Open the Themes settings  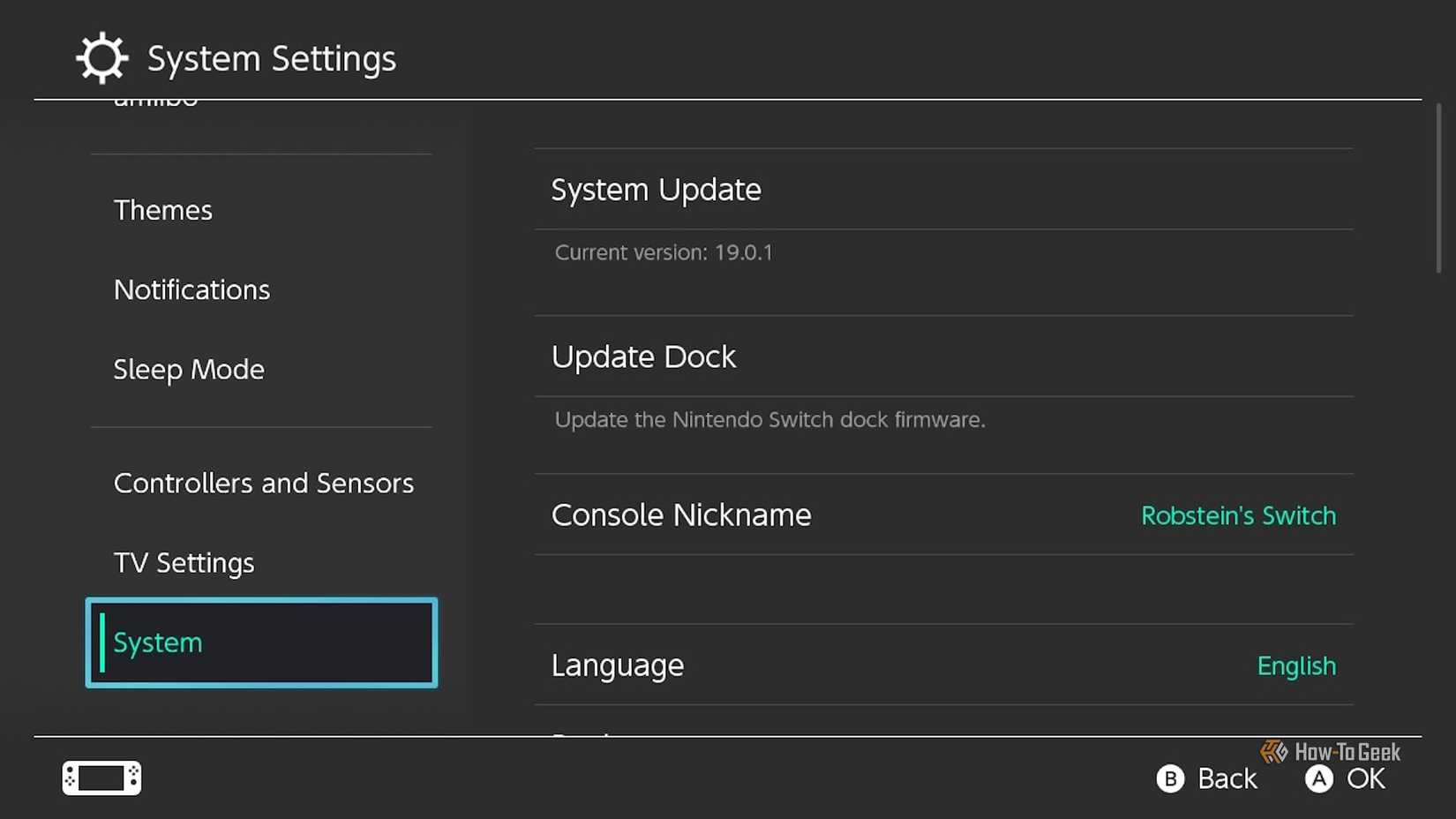click(163, 210)
